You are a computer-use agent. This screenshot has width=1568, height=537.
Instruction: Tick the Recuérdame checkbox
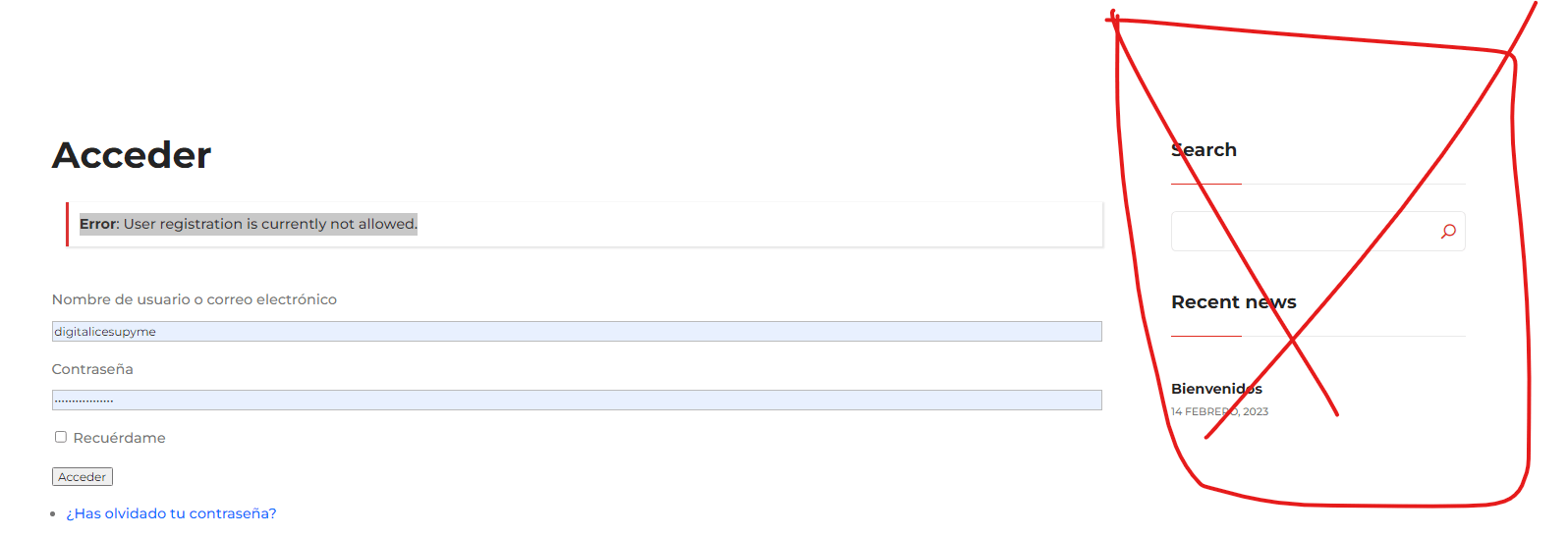pyautogui.click(x=61, y=437)
